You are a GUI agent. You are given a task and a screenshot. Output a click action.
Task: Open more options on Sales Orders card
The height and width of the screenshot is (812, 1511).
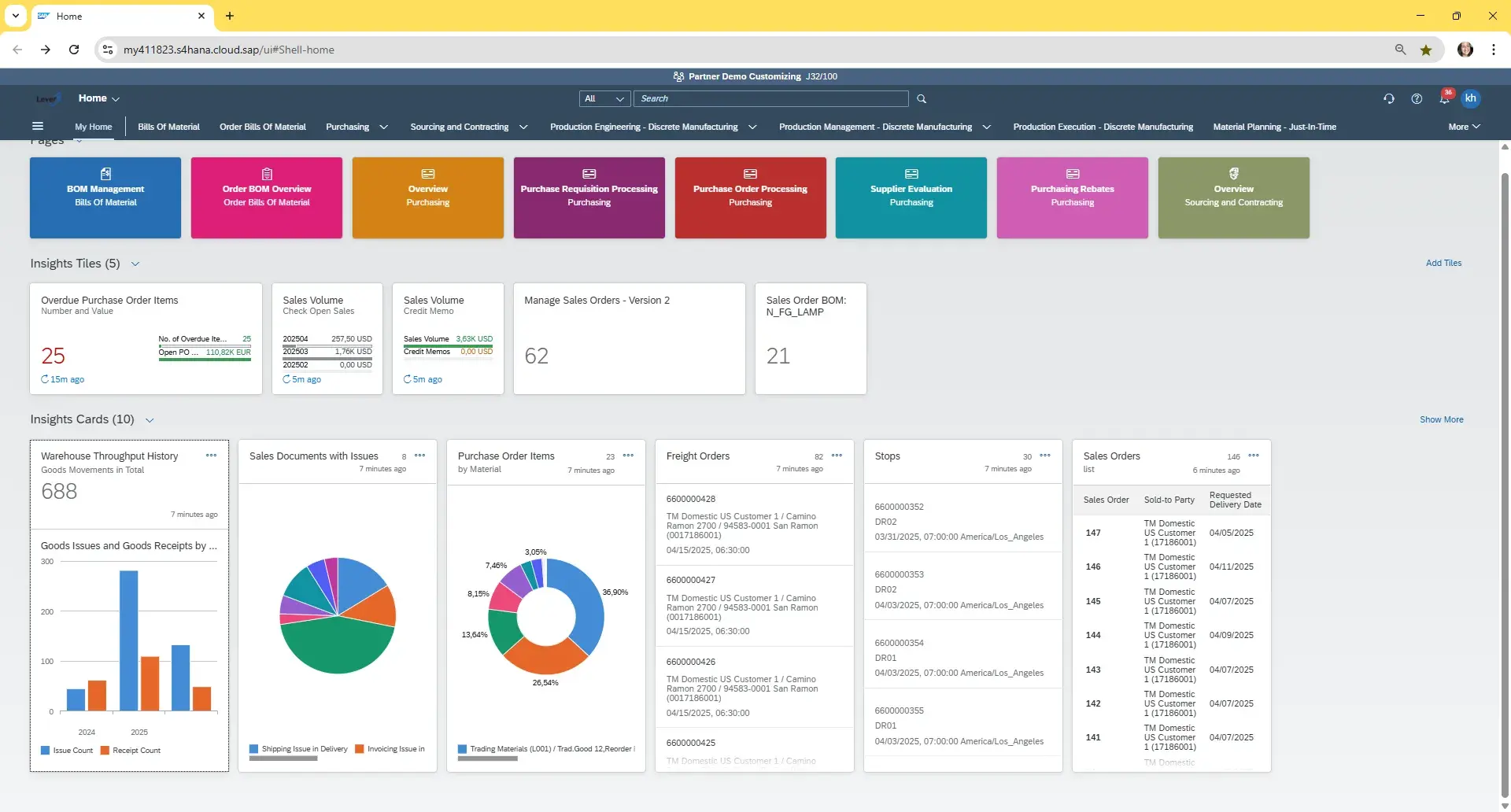point(1254,456)
